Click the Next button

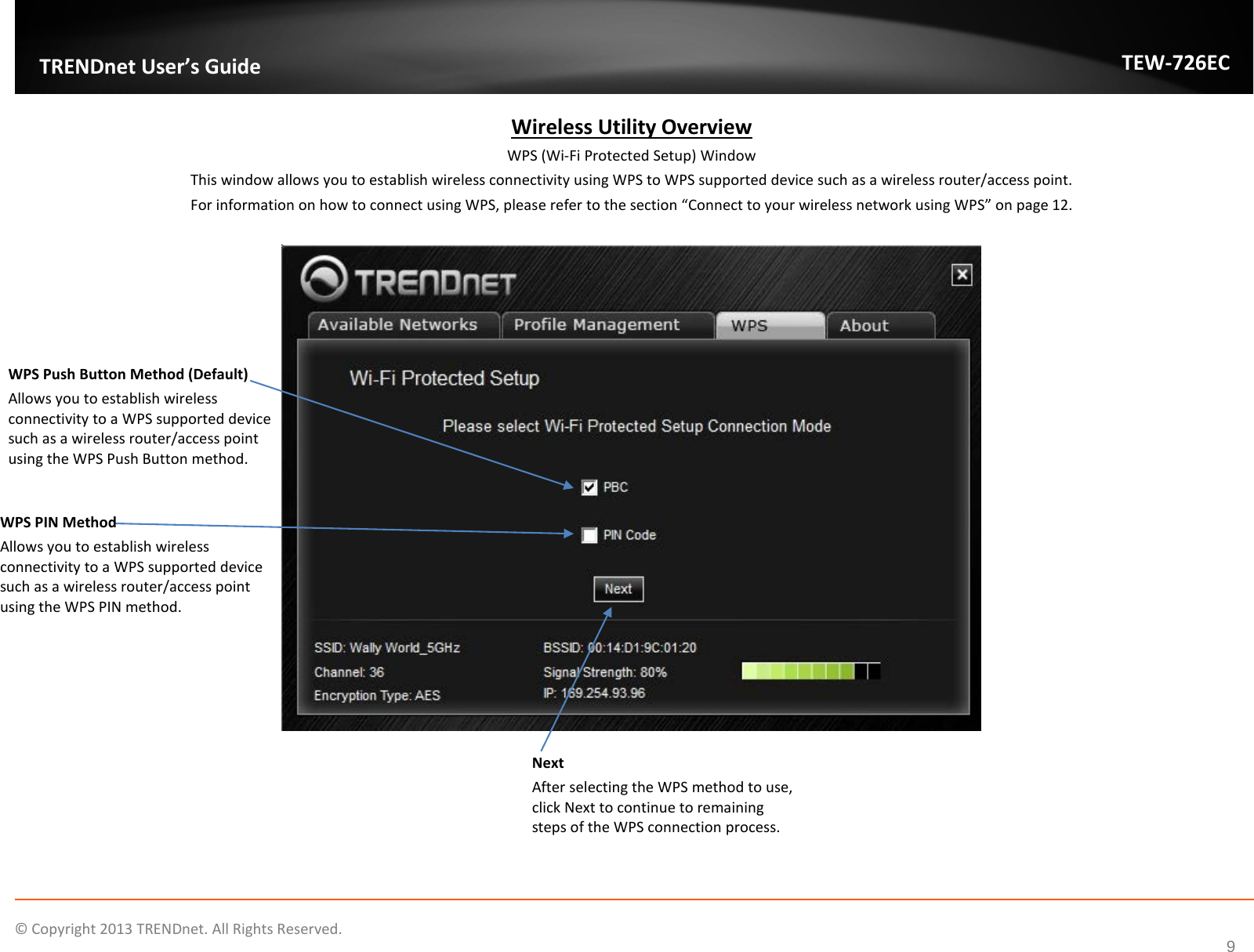[618, 589]
